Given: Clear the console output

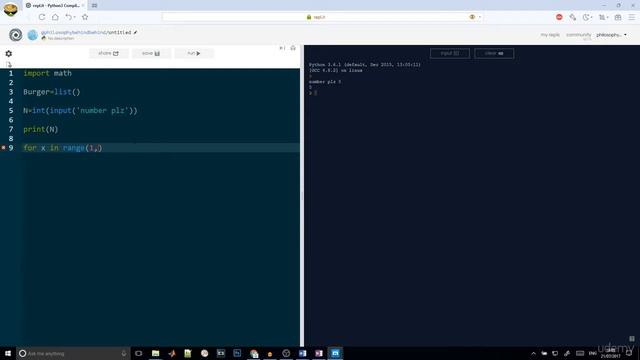Looking at the screenshot, I should point(494,53).
